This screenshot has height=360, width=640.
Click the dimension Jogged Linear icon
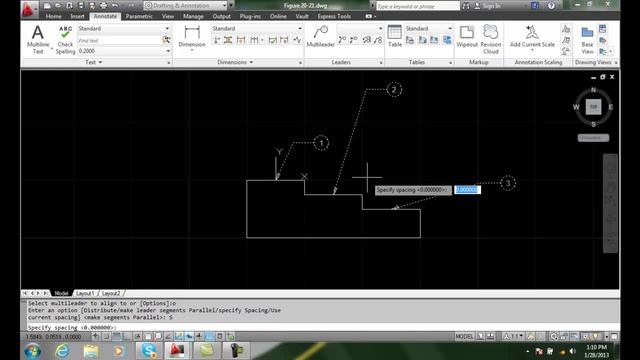click(297, 40)
